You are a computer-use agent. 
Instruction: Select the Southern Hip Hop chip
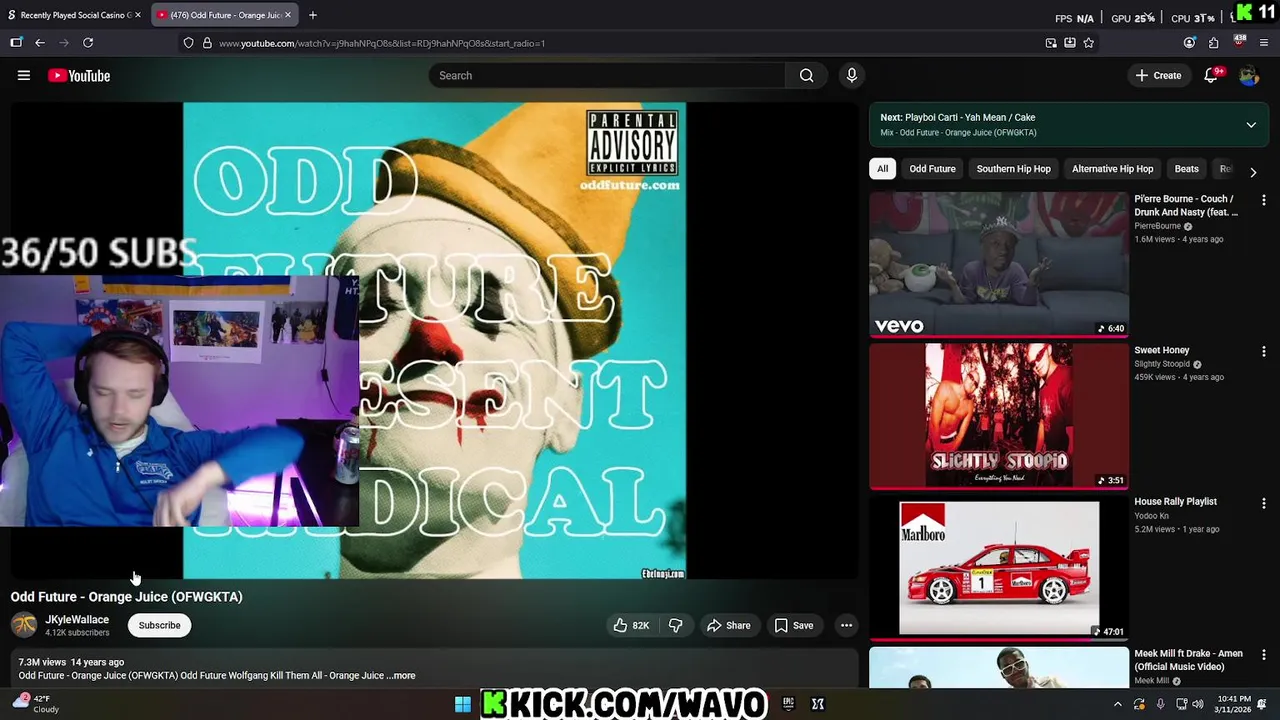(1013, 169)
